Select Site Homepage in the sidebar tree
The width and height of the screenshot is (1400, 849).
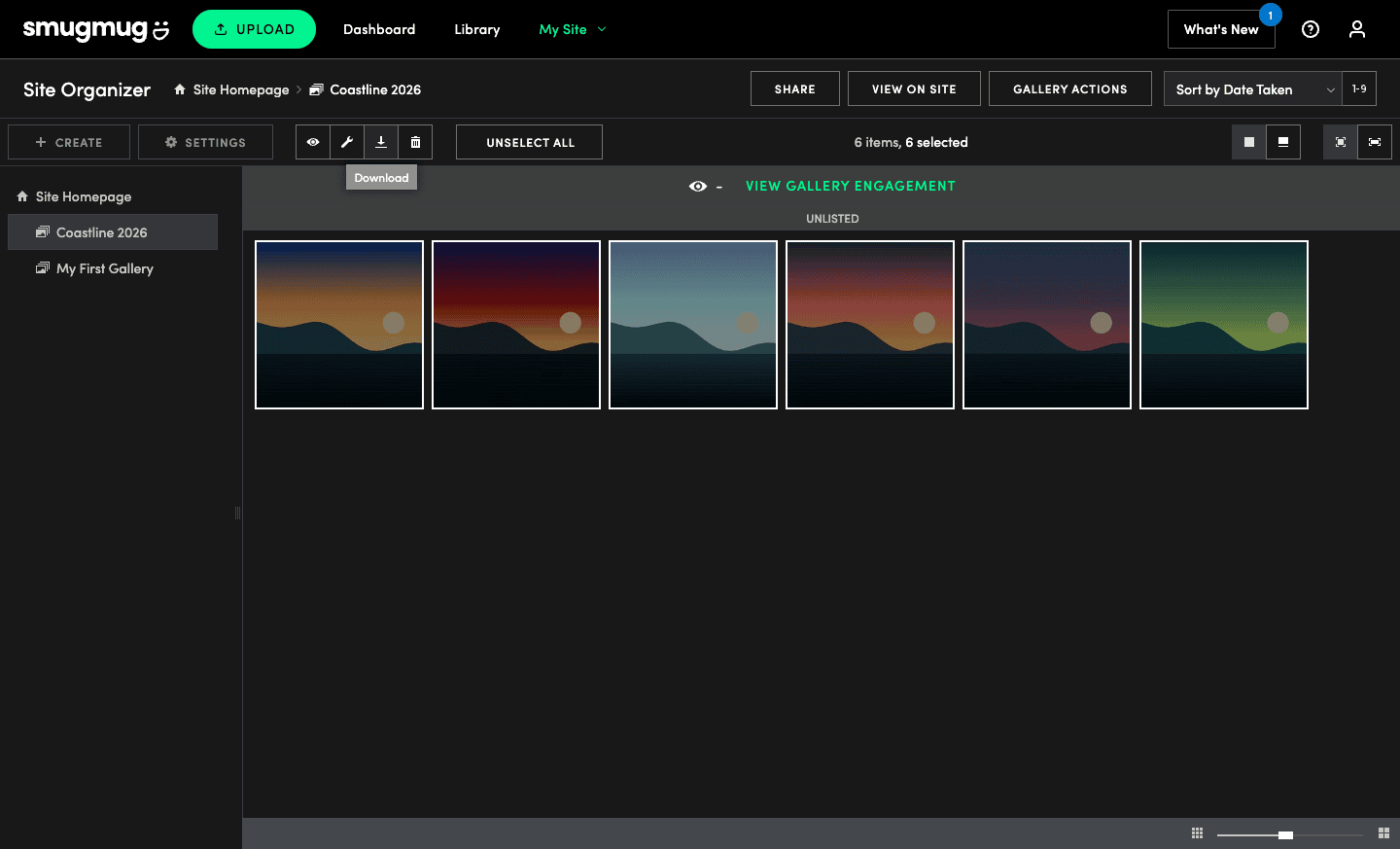coord(84,196)
